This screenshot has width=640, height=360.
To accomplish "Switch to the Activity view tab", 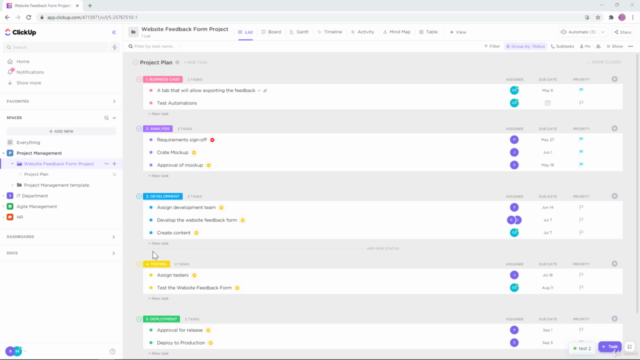I will coord(362,32).
